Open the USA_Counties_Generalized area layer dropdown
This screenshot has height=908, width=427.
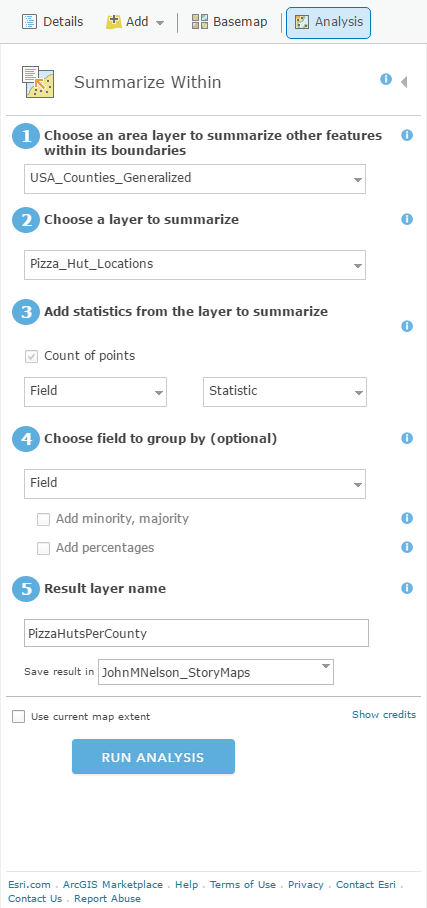195,178
